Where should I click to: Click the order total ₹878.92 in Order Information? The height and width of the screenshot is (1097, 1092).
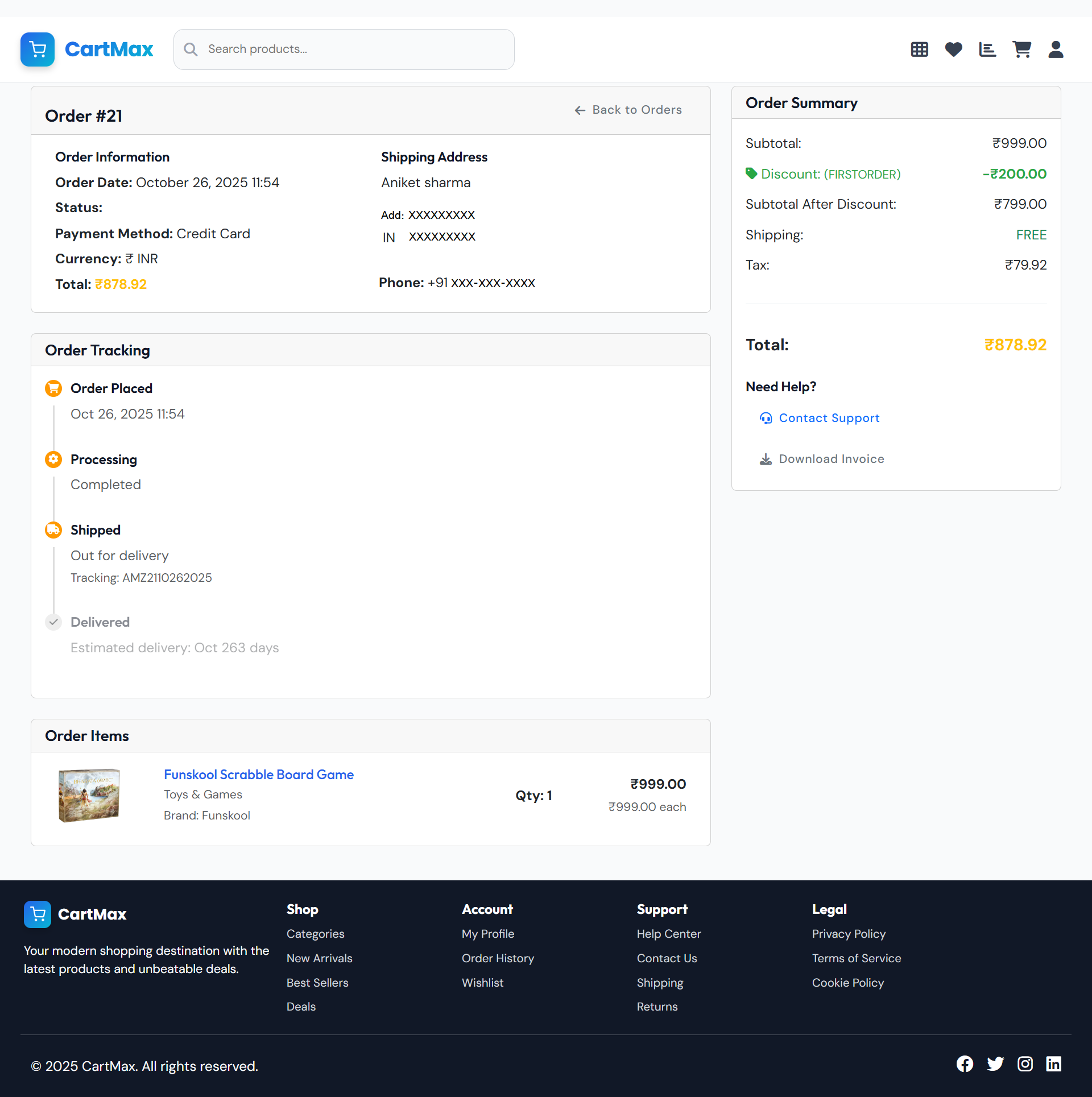121,285
